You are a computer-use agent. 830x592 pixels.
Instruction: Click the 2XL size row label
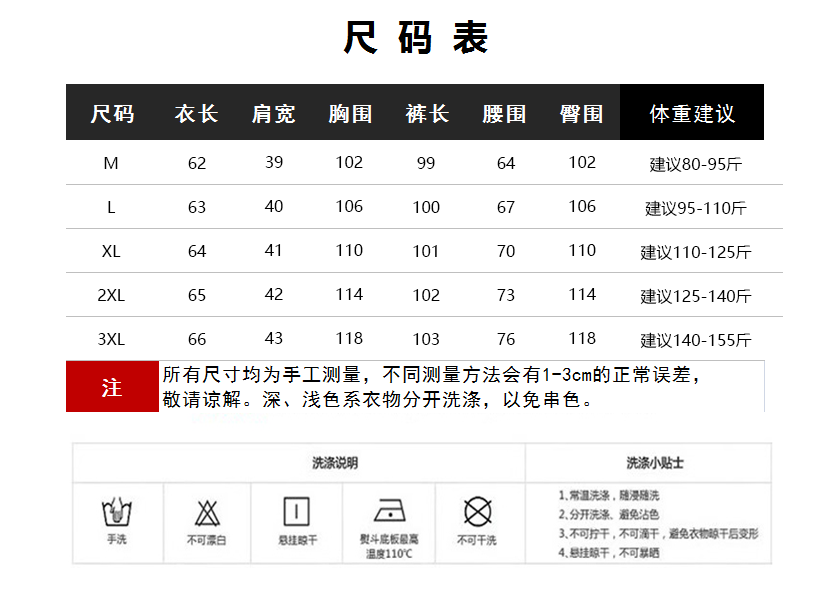coord(111,295)
